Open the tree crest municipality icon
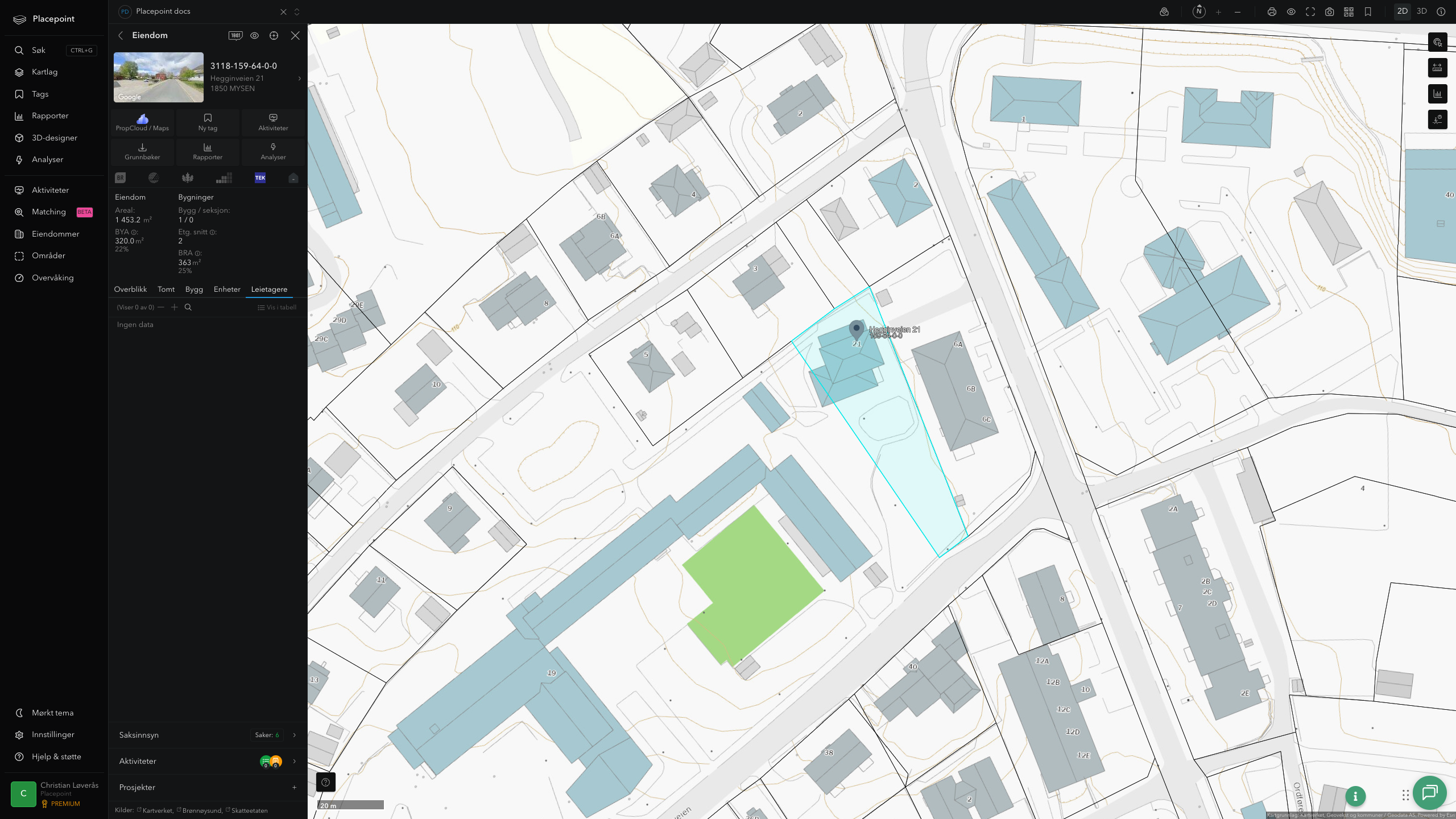1456x819 pixels. point(188,177)
